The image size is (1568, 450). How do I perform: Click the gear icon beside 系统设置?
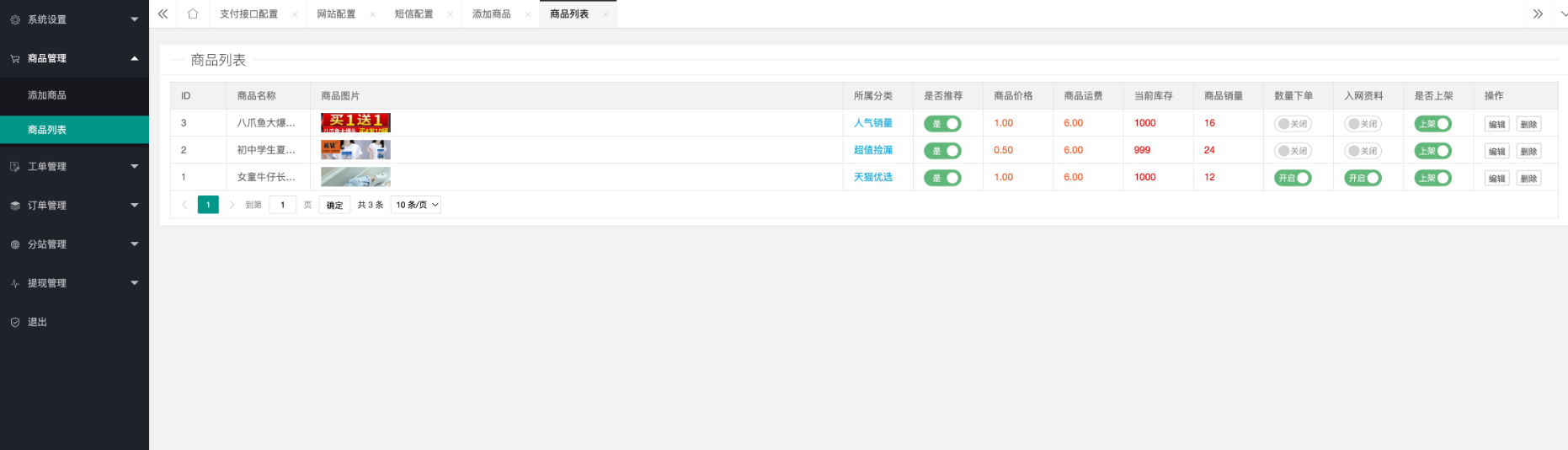[x=15, y=19]
